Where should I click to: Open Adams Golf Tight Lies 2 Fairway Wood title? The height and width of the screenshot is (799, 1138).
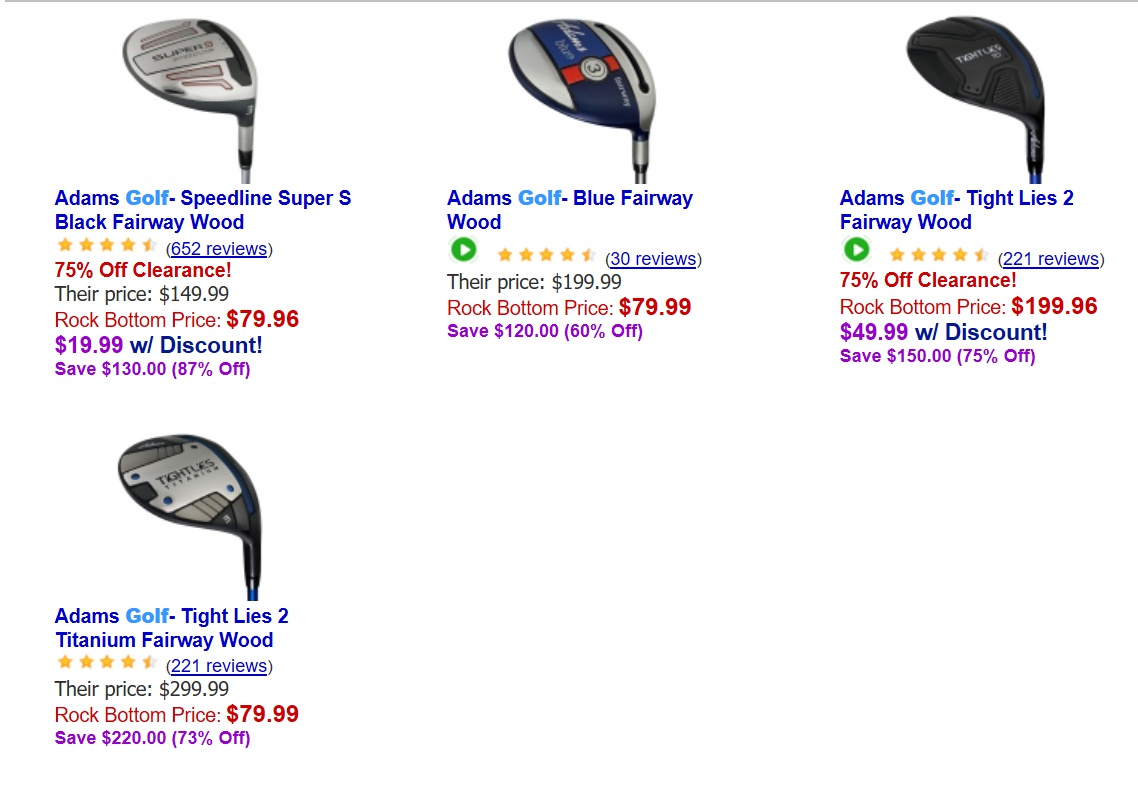[956, 210]
